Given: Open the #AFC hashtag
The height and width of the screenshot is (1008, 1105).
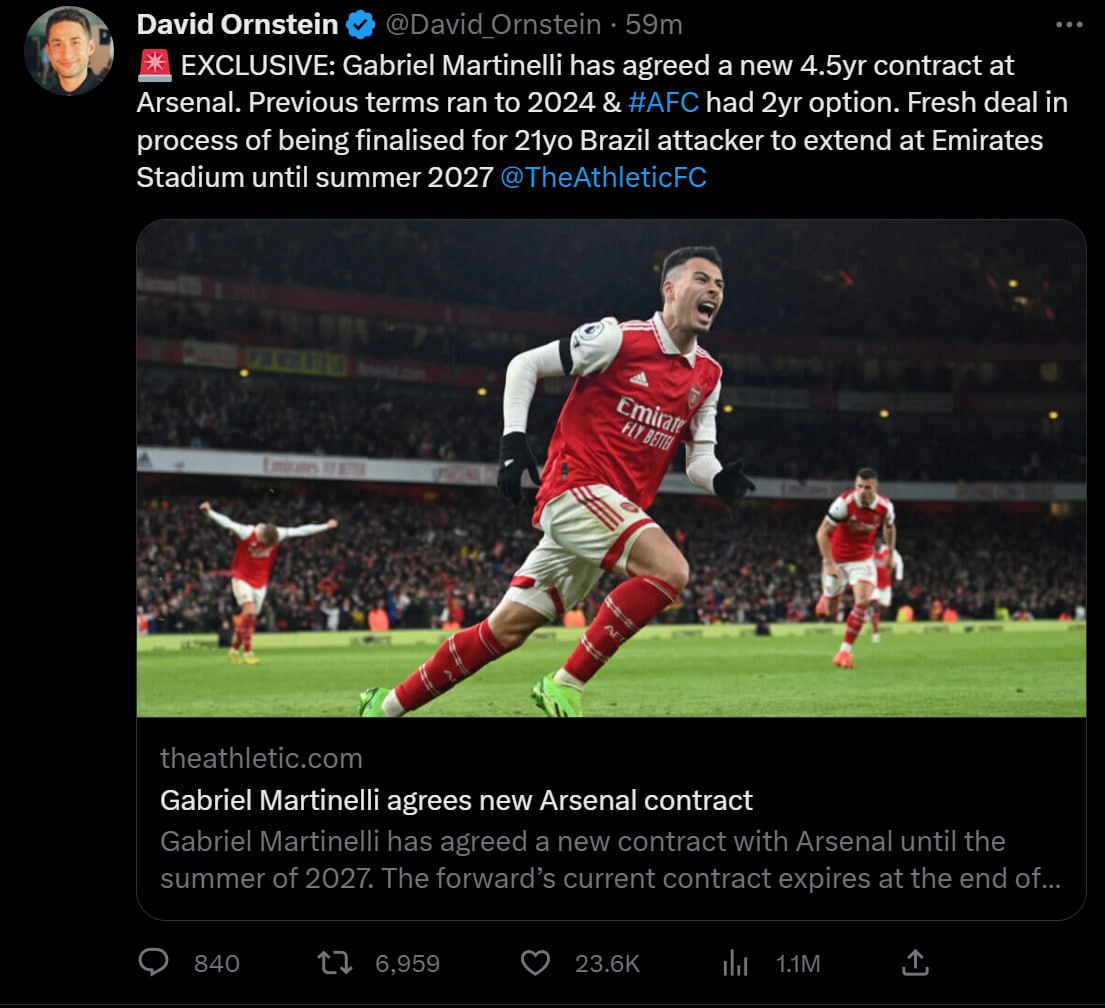Looking at the screenshot, I should pyautogui.click(x=663, y=103).
